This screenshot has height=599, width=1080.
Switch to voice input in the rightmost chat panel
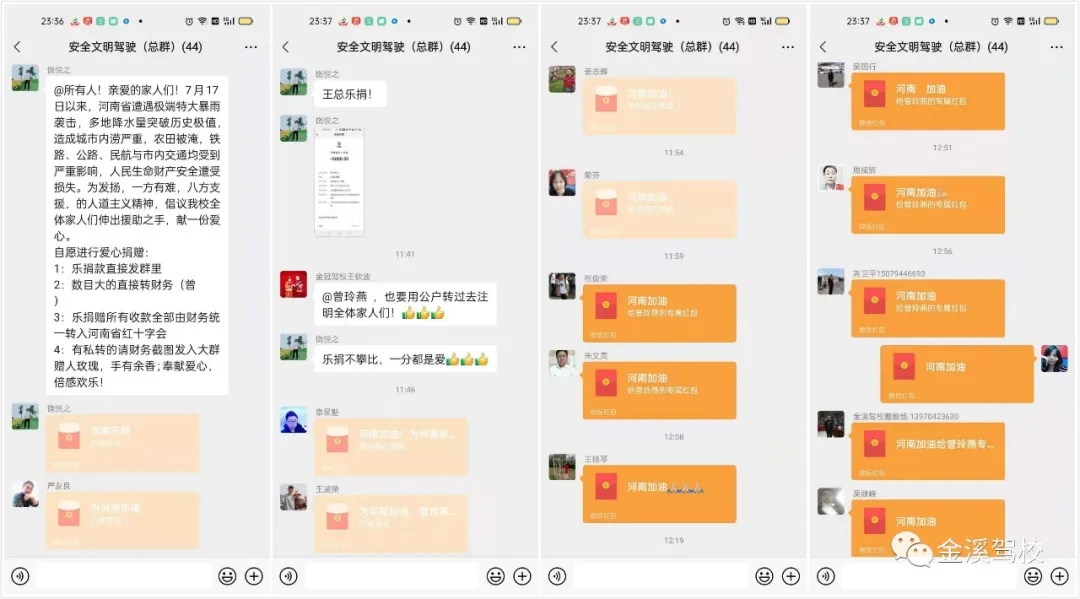826,576
